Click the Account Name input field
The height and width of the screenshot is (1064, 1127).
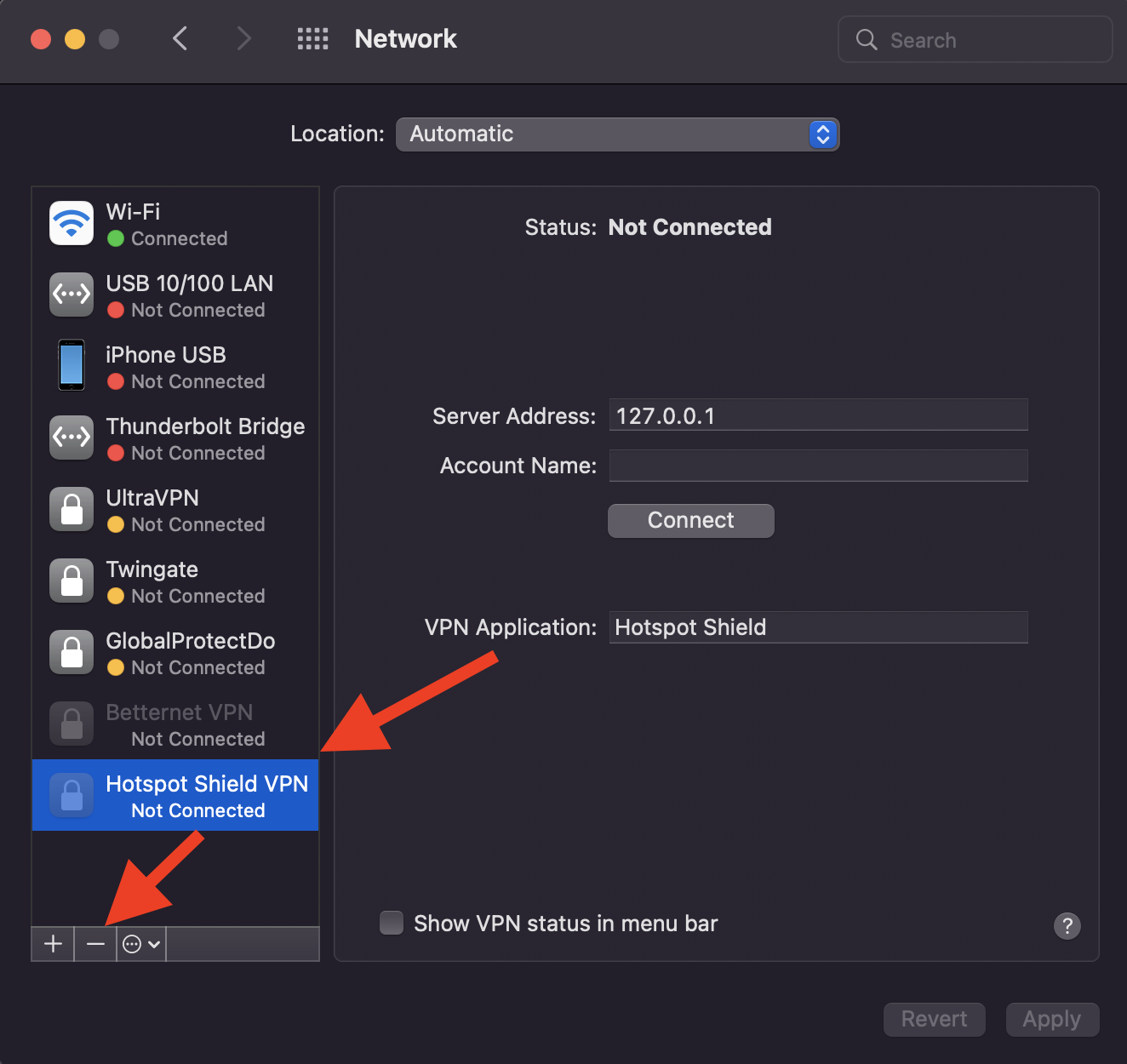817,466
